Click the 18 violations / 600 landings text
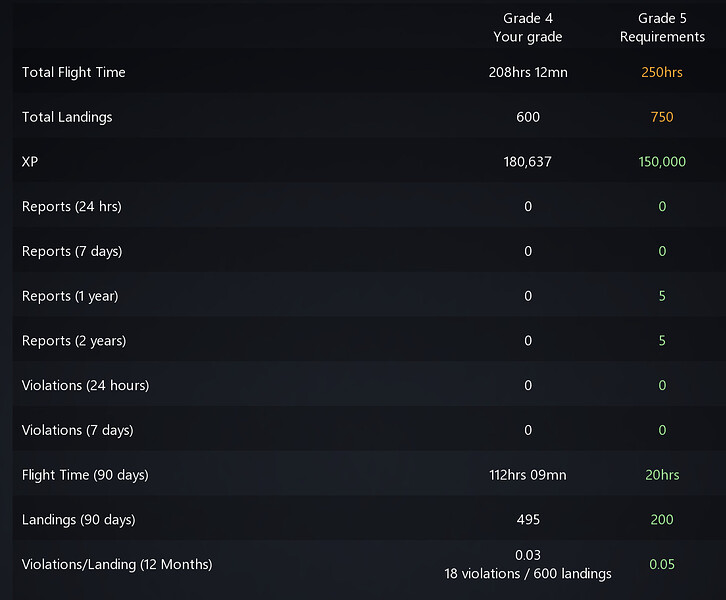Screen dimensions: 726x600 tap(528, 574)
